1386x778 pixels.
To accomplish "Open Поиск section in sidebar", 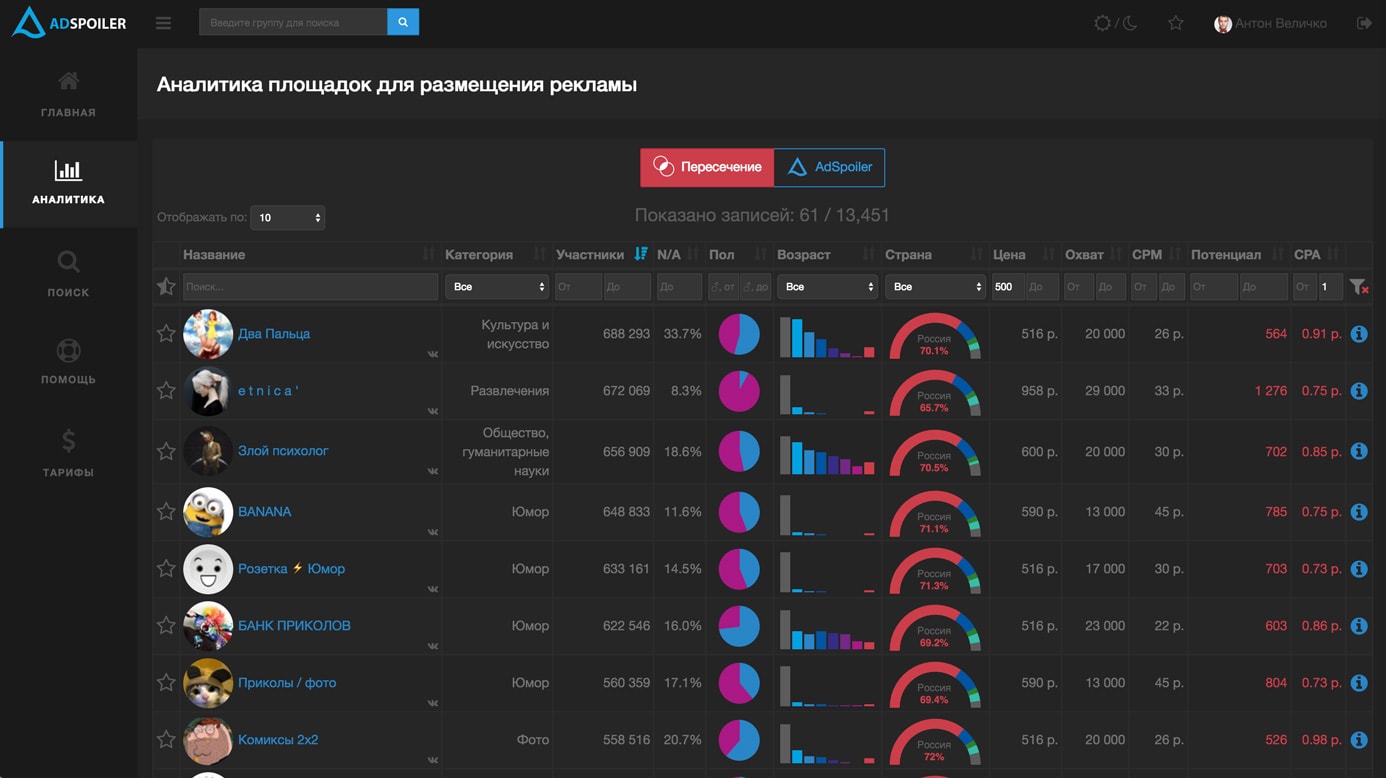I will (x=68, y=274).
